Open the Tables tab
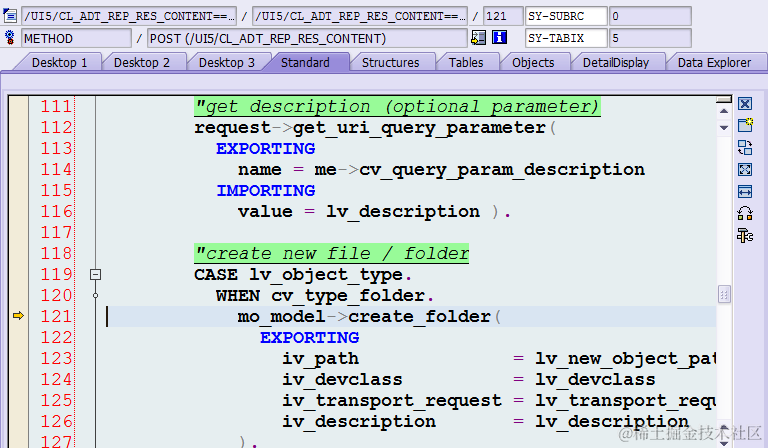The image size is (768, 448). click(x=466, y=63)
